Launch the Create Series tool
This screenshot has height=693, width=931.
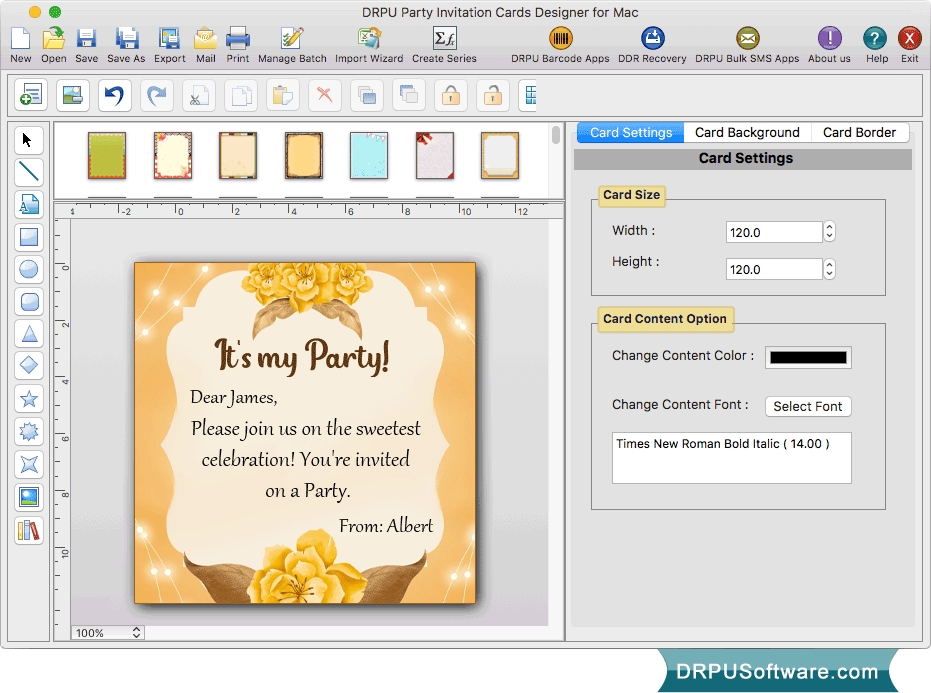pos(443,43)
